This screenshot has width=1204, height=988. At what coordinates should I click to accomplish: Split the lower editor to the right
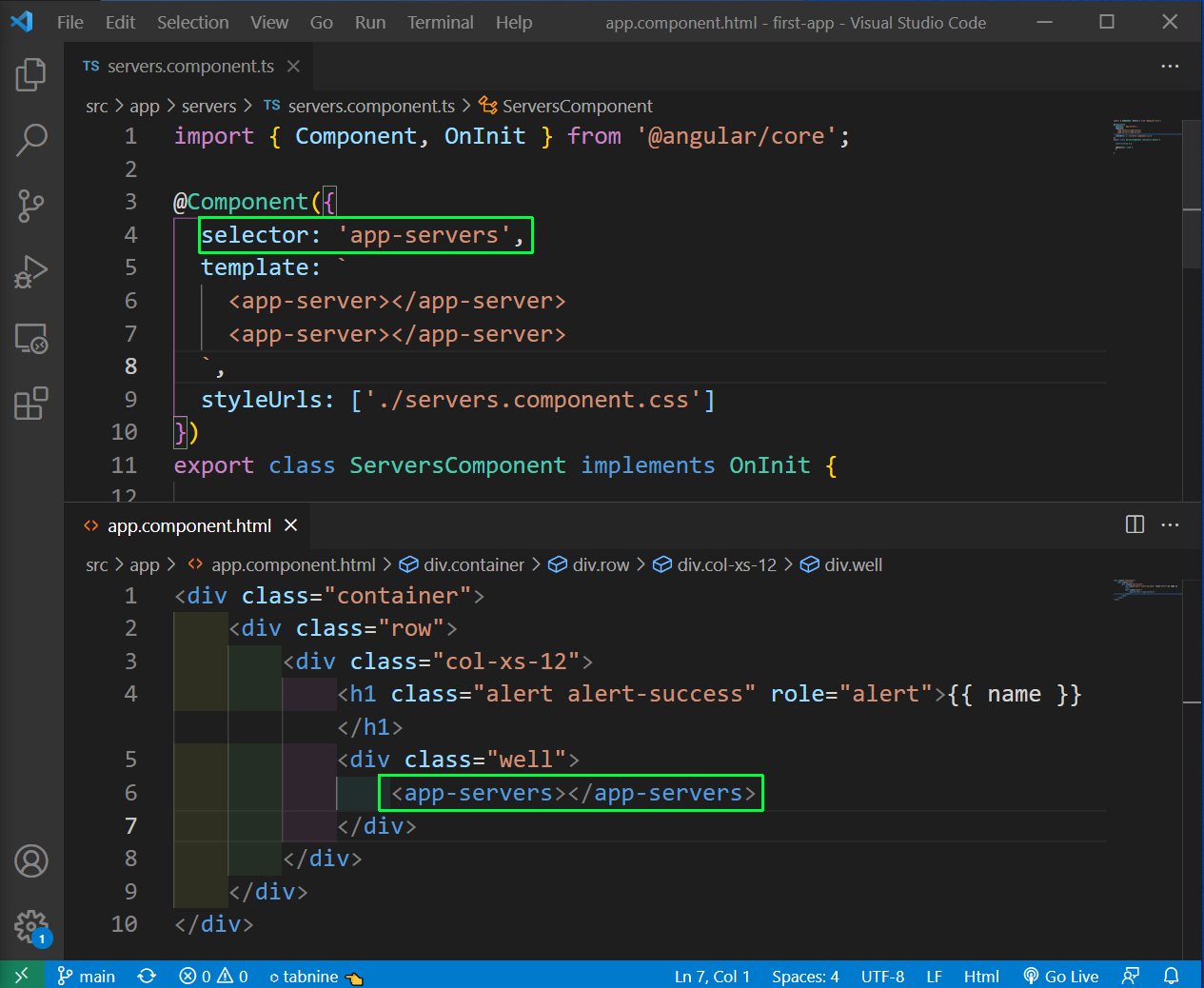1135,524
